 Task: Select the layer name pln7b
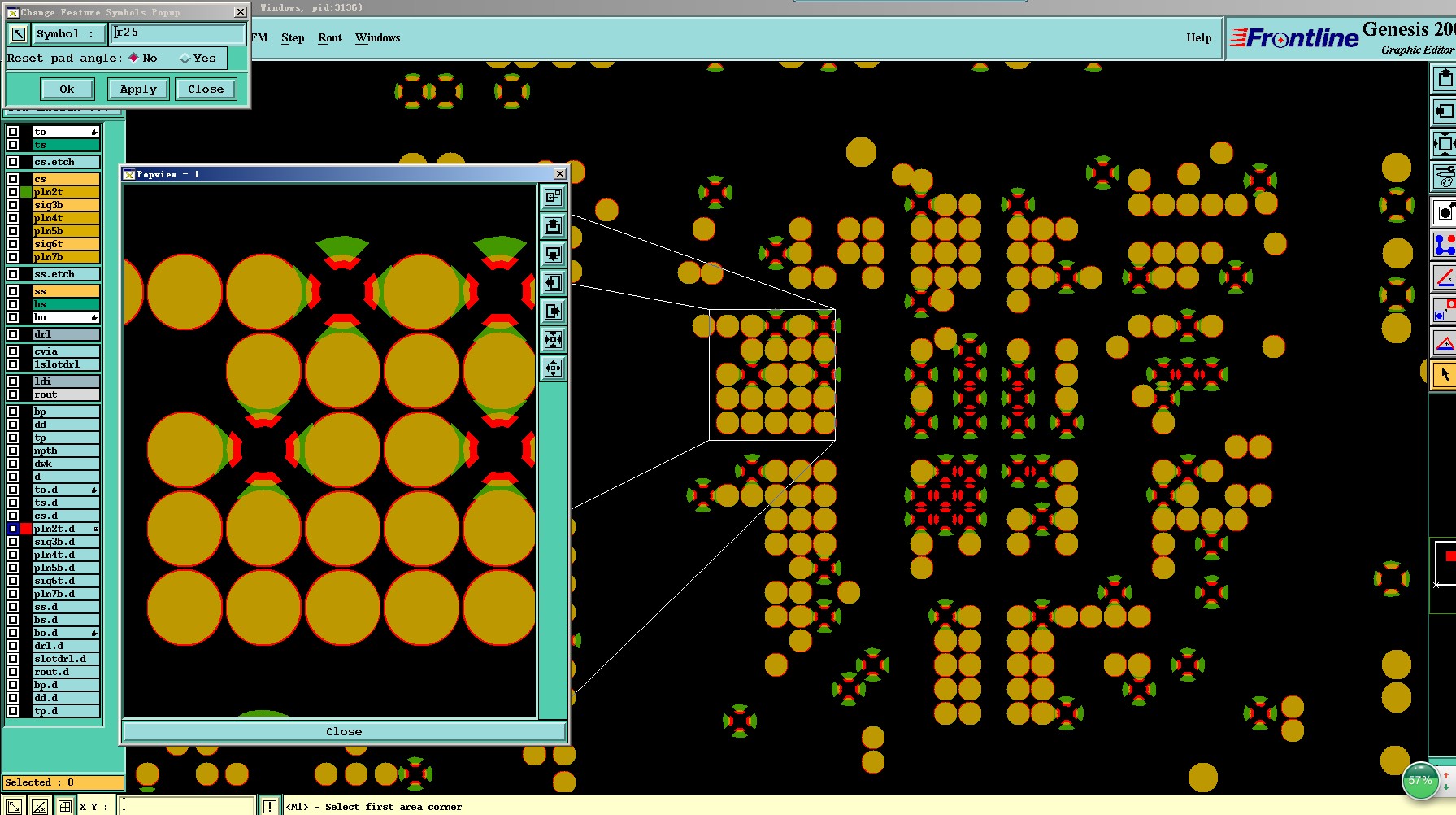[x=66, y=257]
